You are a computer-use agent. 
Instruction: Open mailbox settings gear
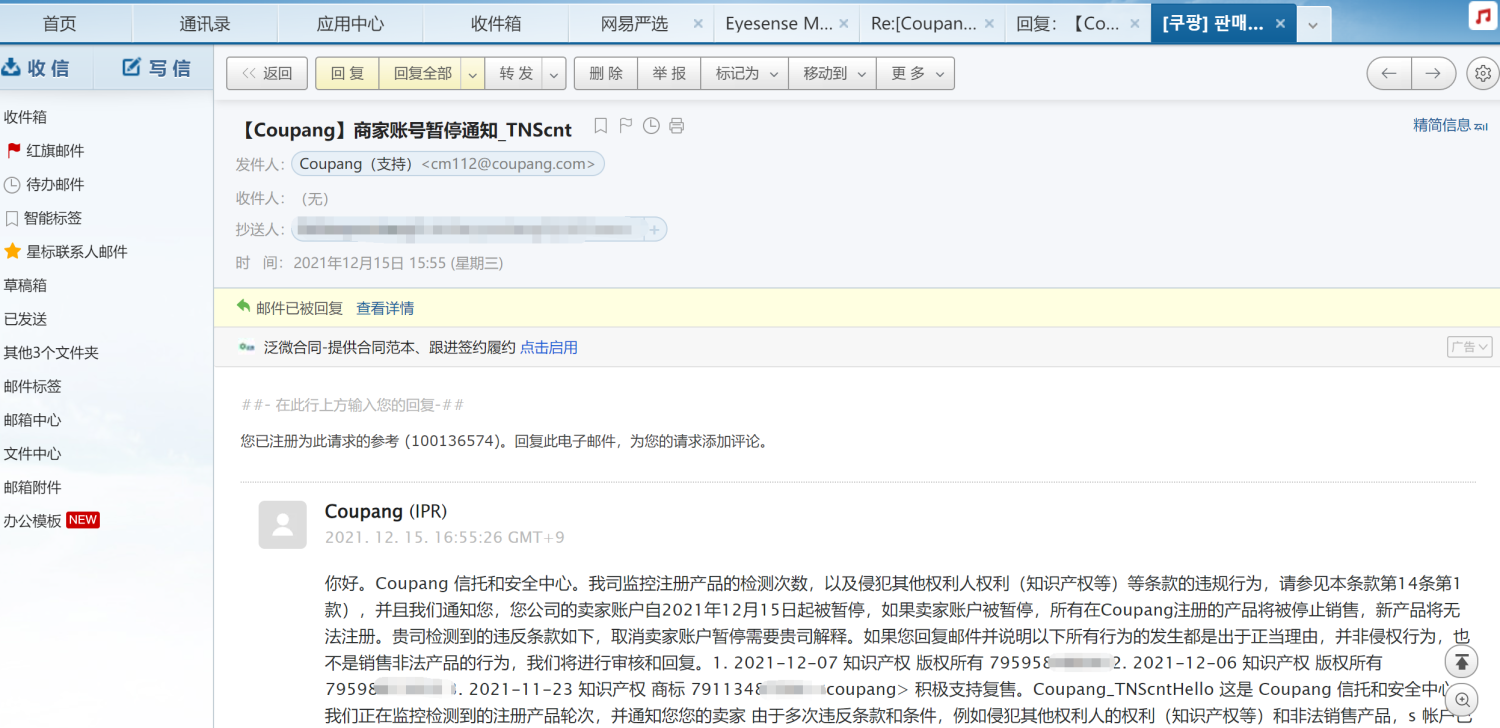click(x=1482, y=73)
